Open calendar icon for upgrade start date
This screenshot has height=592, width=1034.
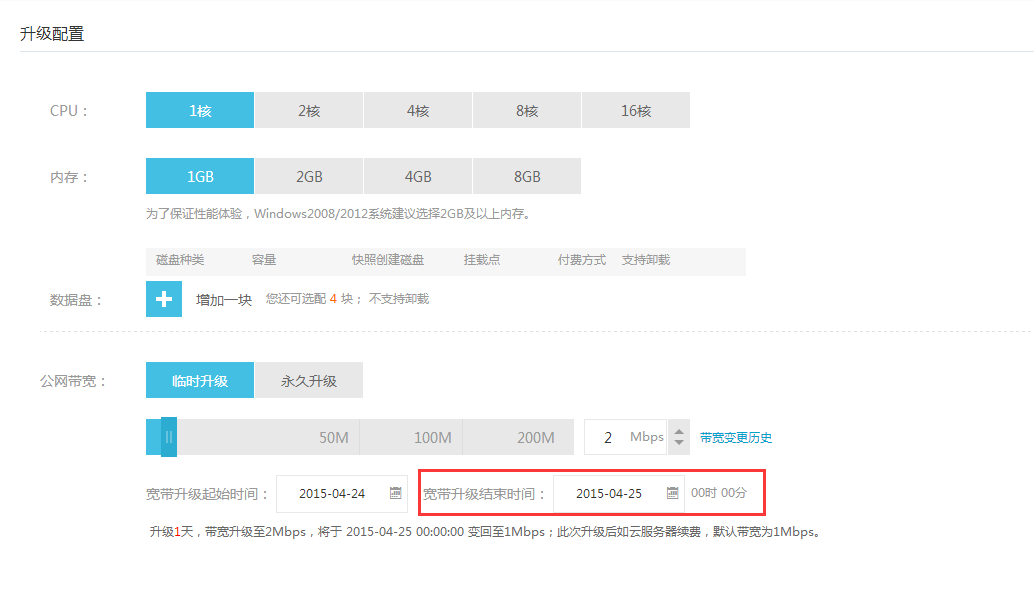(x=396, y=493)
